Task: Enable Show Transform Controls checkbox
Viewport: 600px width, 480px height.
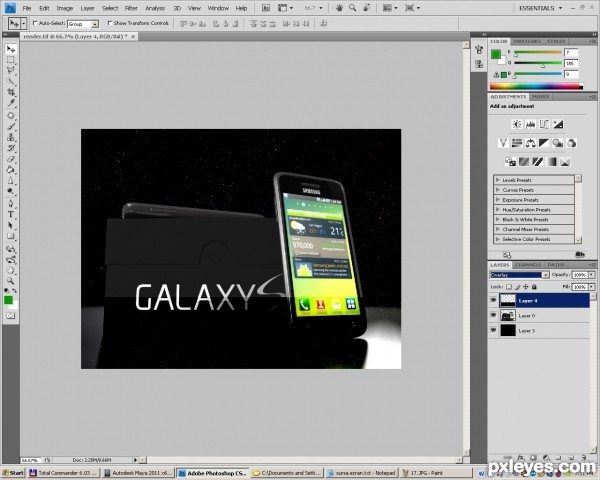Action: [x=110, y=23]
